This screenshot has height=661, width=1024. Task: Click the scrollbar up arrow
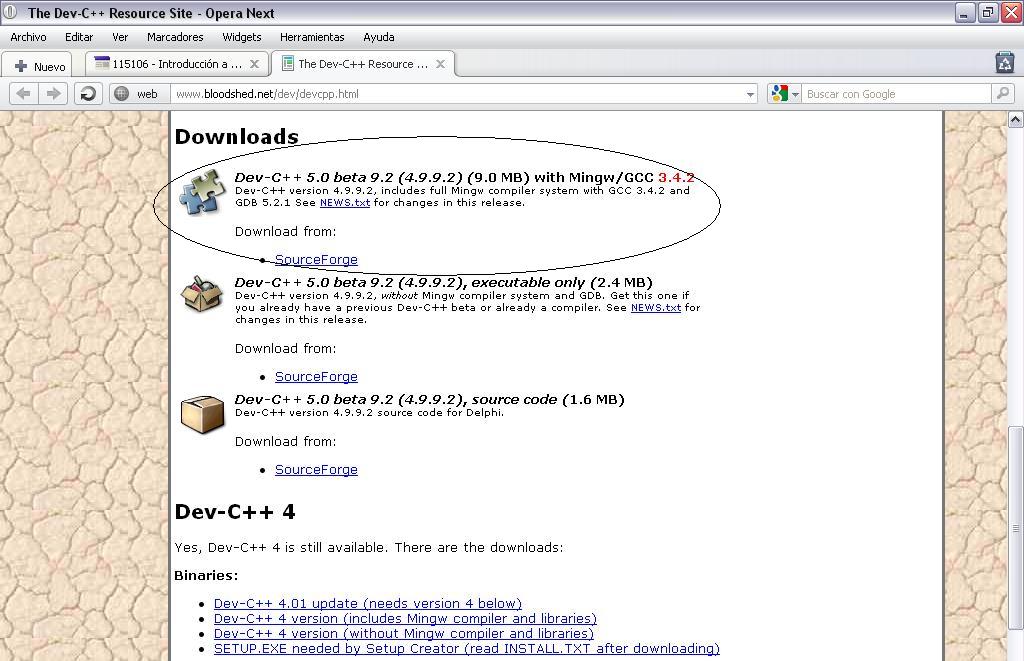[x=1015, y=120]
